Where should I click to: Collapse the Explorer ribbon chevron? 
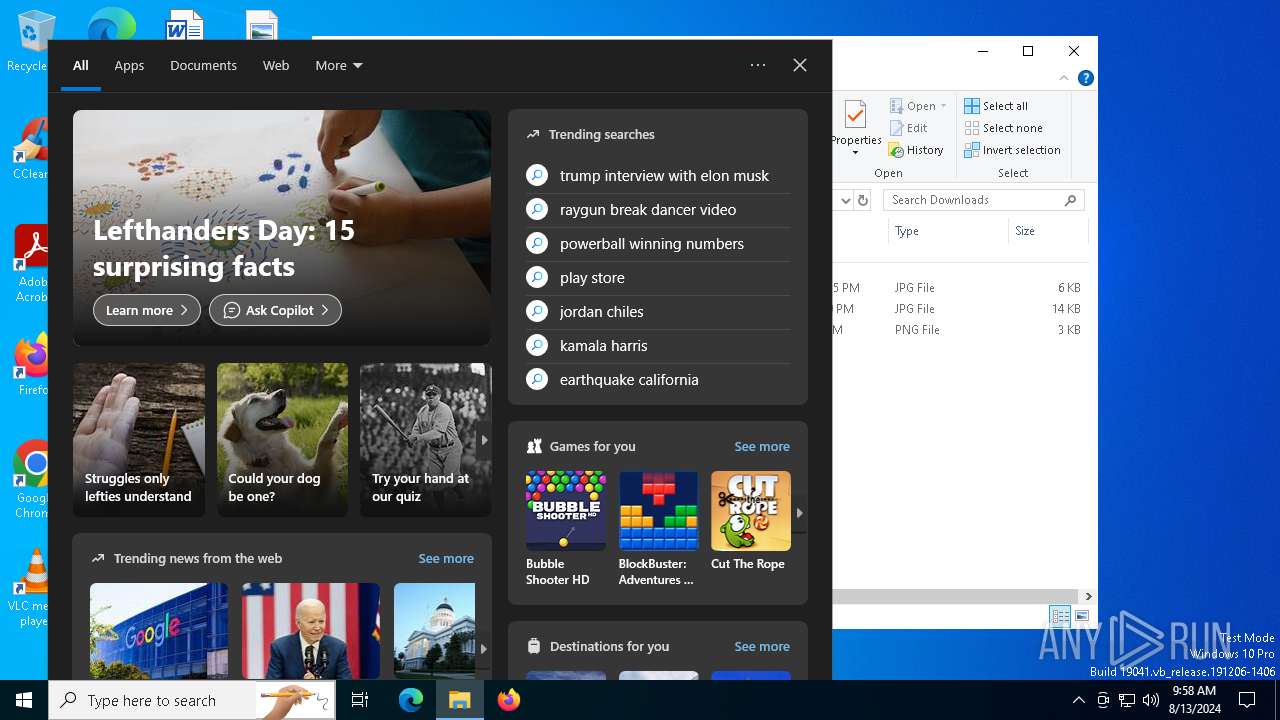1064,78
